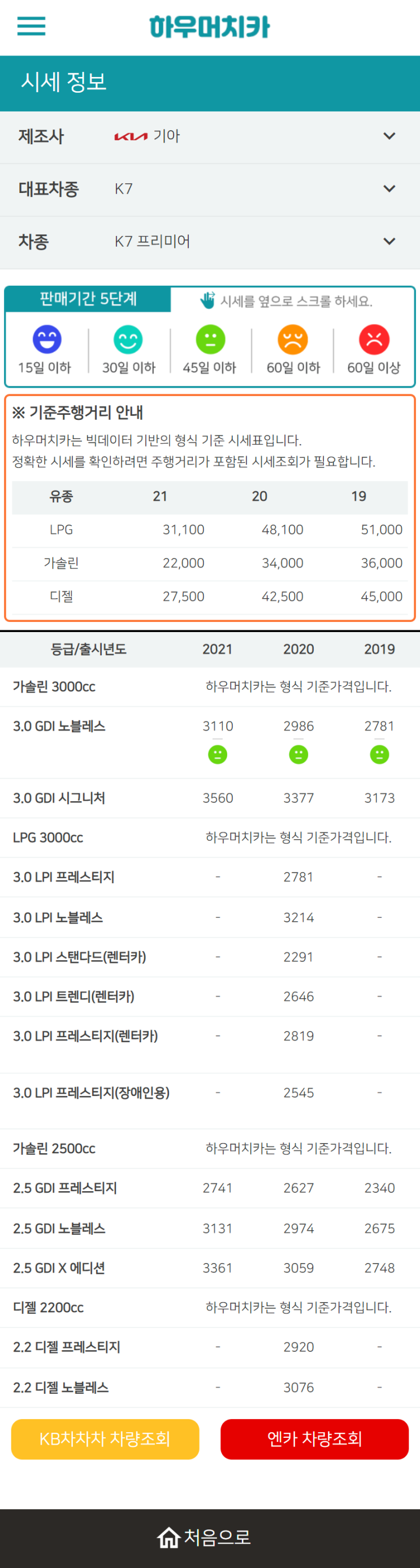420x1568 pixels.
Task: Open the 제조사 dropdown showing 기아
Action: [x=210, y=136]
